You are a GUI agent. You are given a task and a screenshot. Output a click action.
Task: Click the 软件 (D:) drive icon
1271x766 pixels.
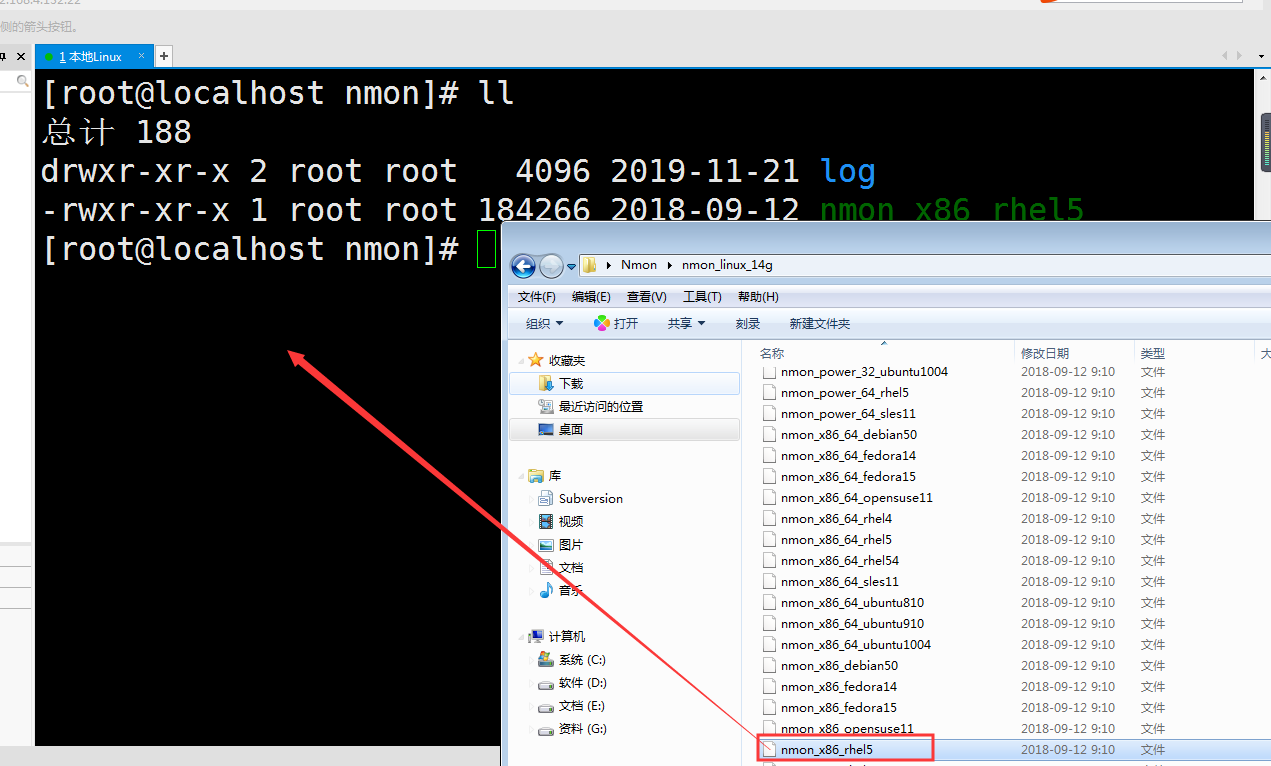pyautogui.click(x=545, y=683)
